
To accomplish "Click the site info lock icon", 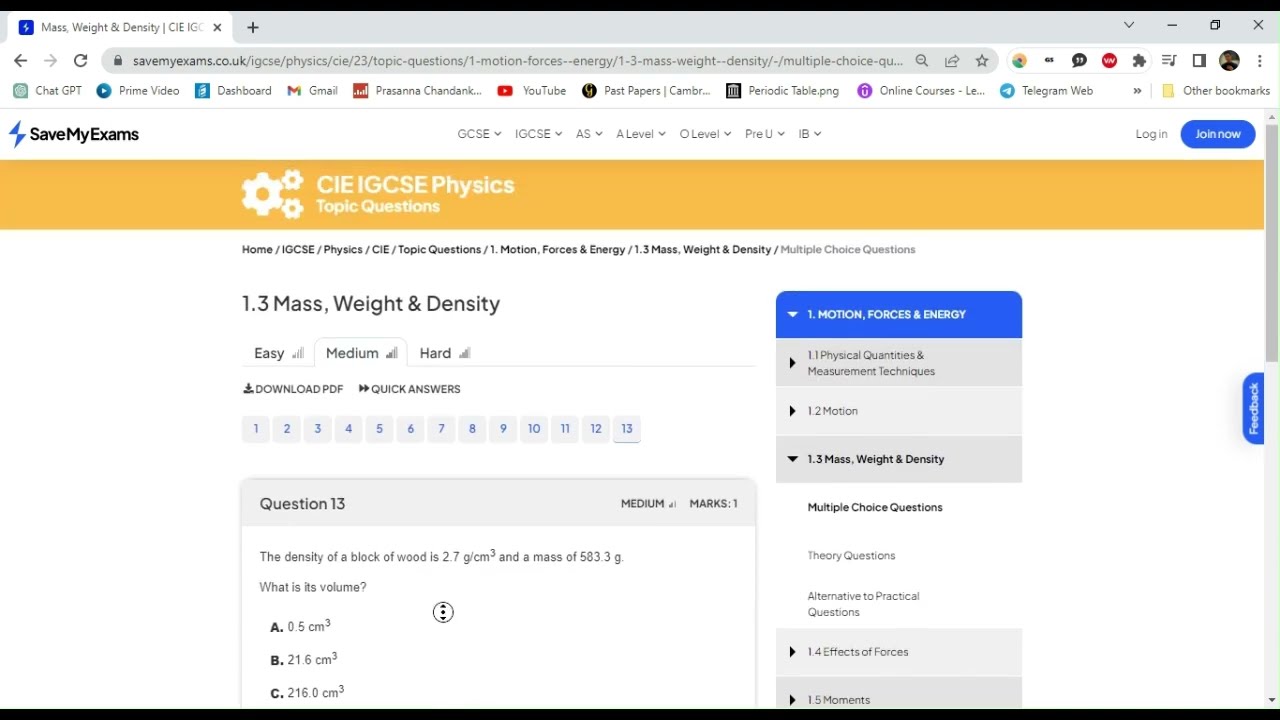I will (x=118, y=61).
